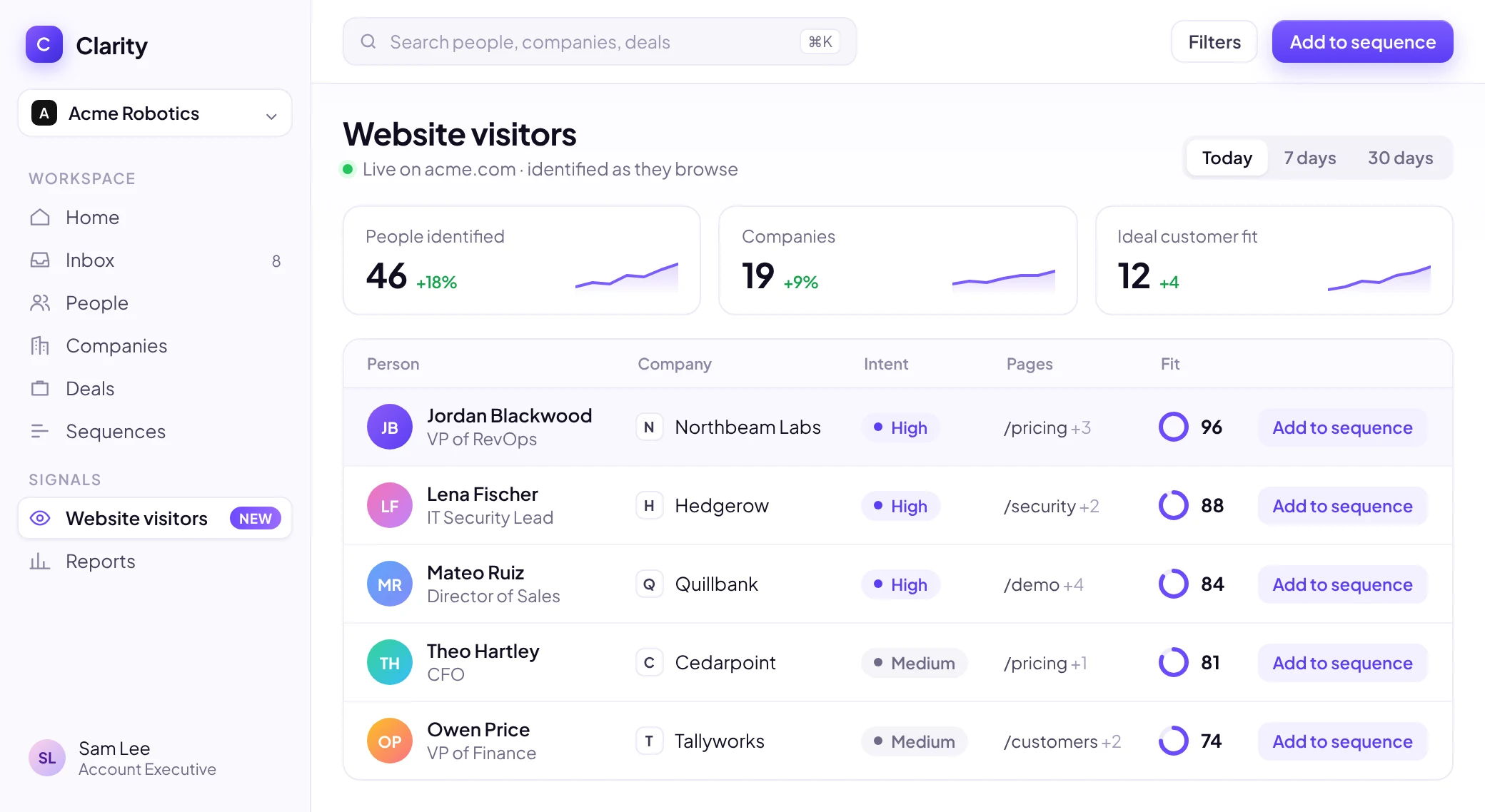Open Home from the sidebar

click(x=155, y=218)
